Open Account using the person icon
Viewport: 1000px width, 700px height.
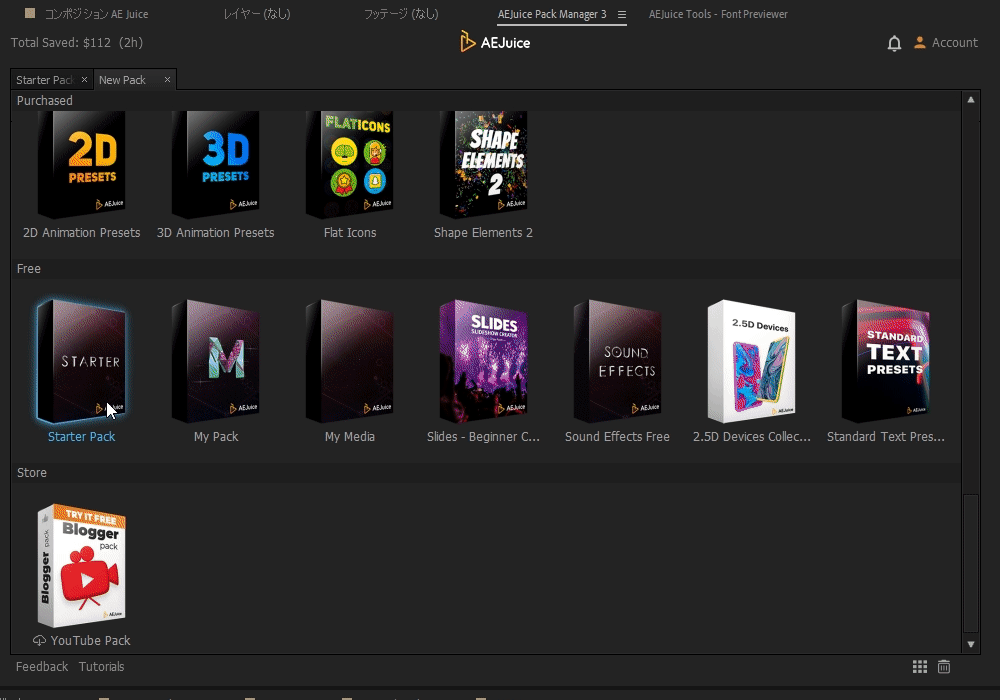coord(919,43)
